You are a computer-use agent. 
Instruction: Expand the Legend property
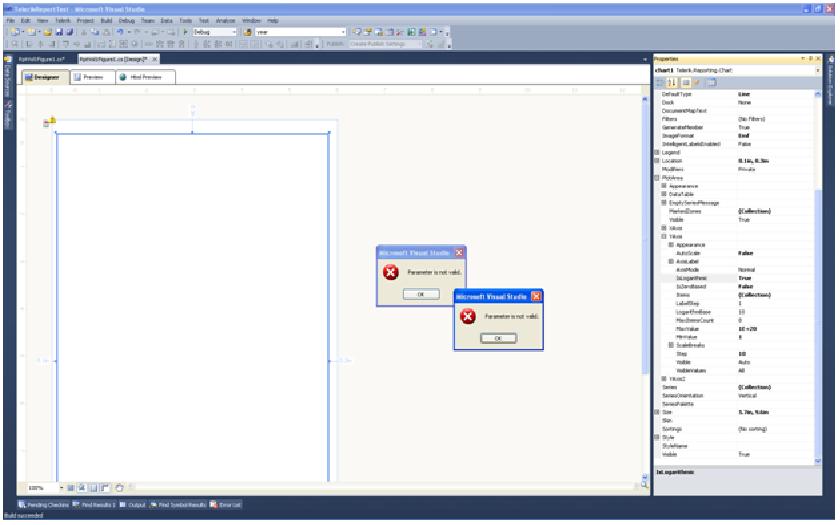(657, 153)
